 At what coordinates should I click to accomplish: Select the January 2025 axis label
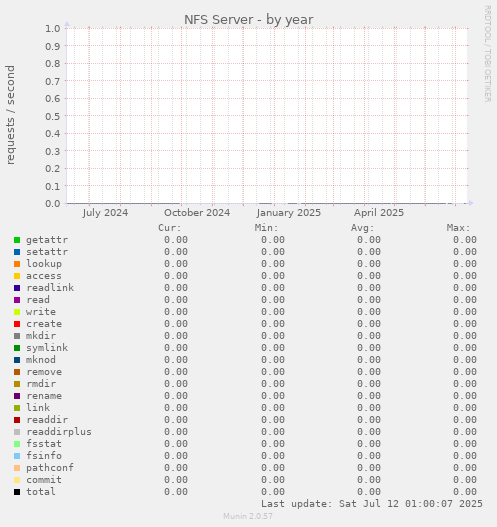289,213
